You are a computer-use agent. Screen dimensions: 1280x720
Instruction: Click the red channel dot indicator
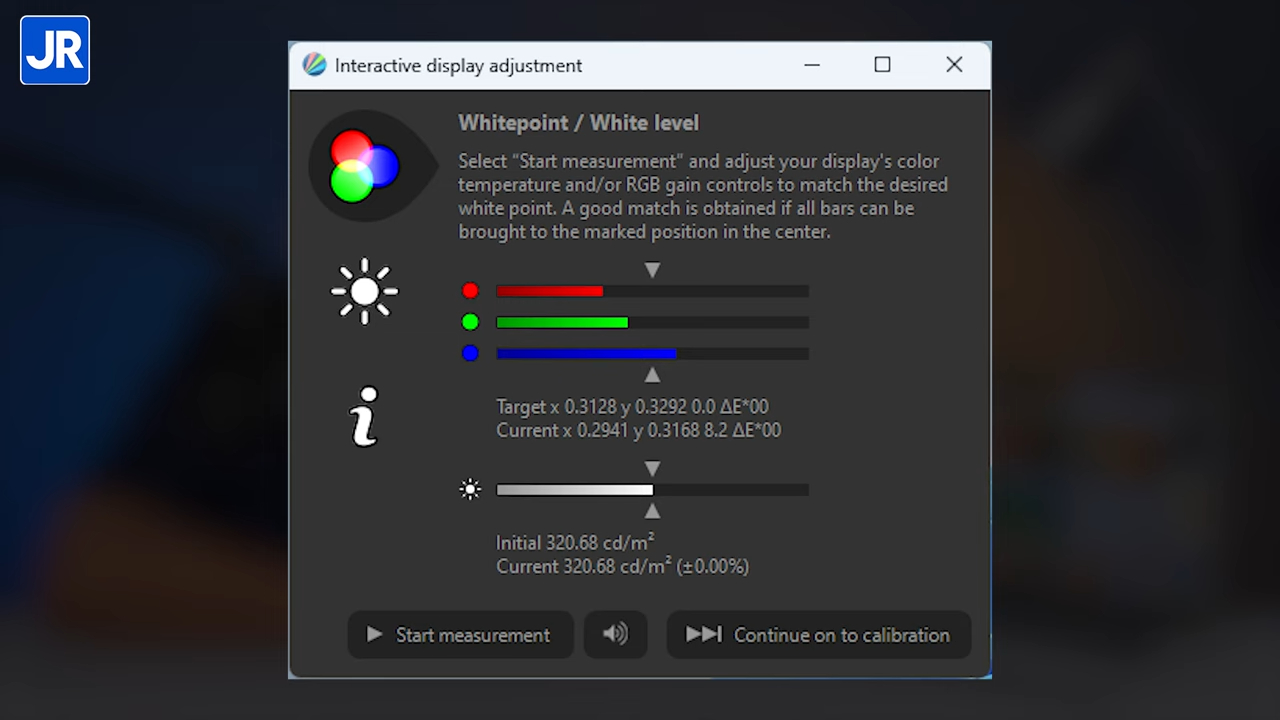click(470, 291)
